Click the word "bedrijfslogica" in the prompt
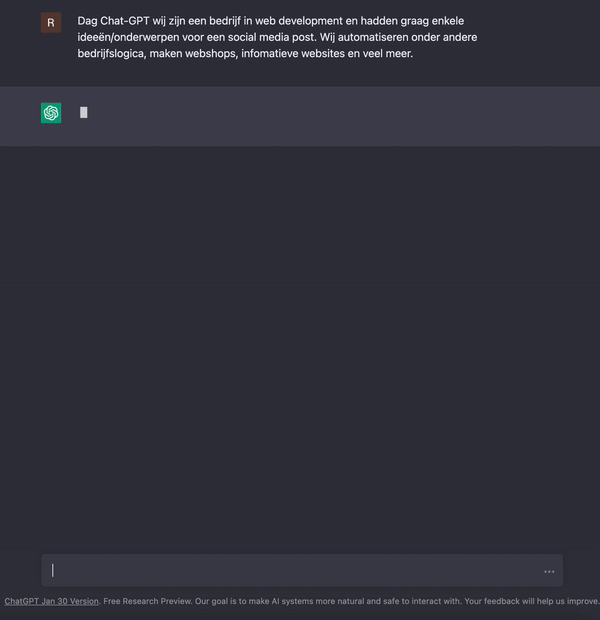The width and height of the screenshot is (600, 620). coord(112,53)
